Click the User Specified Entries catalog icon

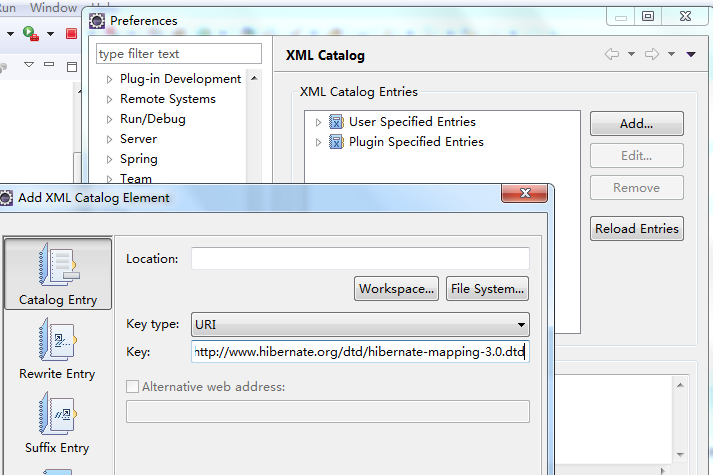(336, 122)
